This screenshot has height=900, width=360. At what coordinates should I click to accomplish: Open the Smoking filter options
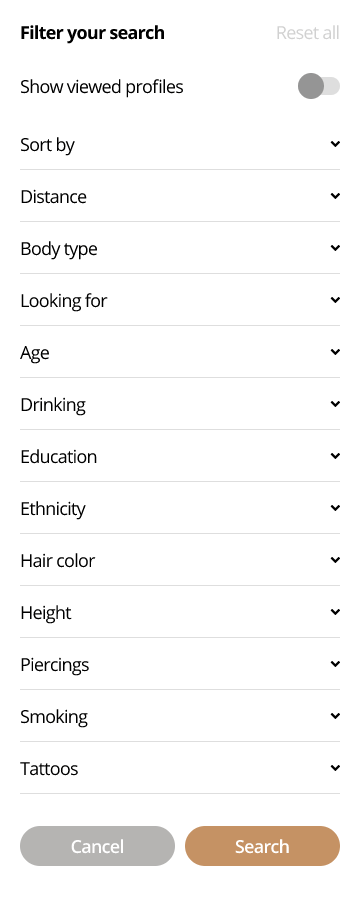click(180, 716)
